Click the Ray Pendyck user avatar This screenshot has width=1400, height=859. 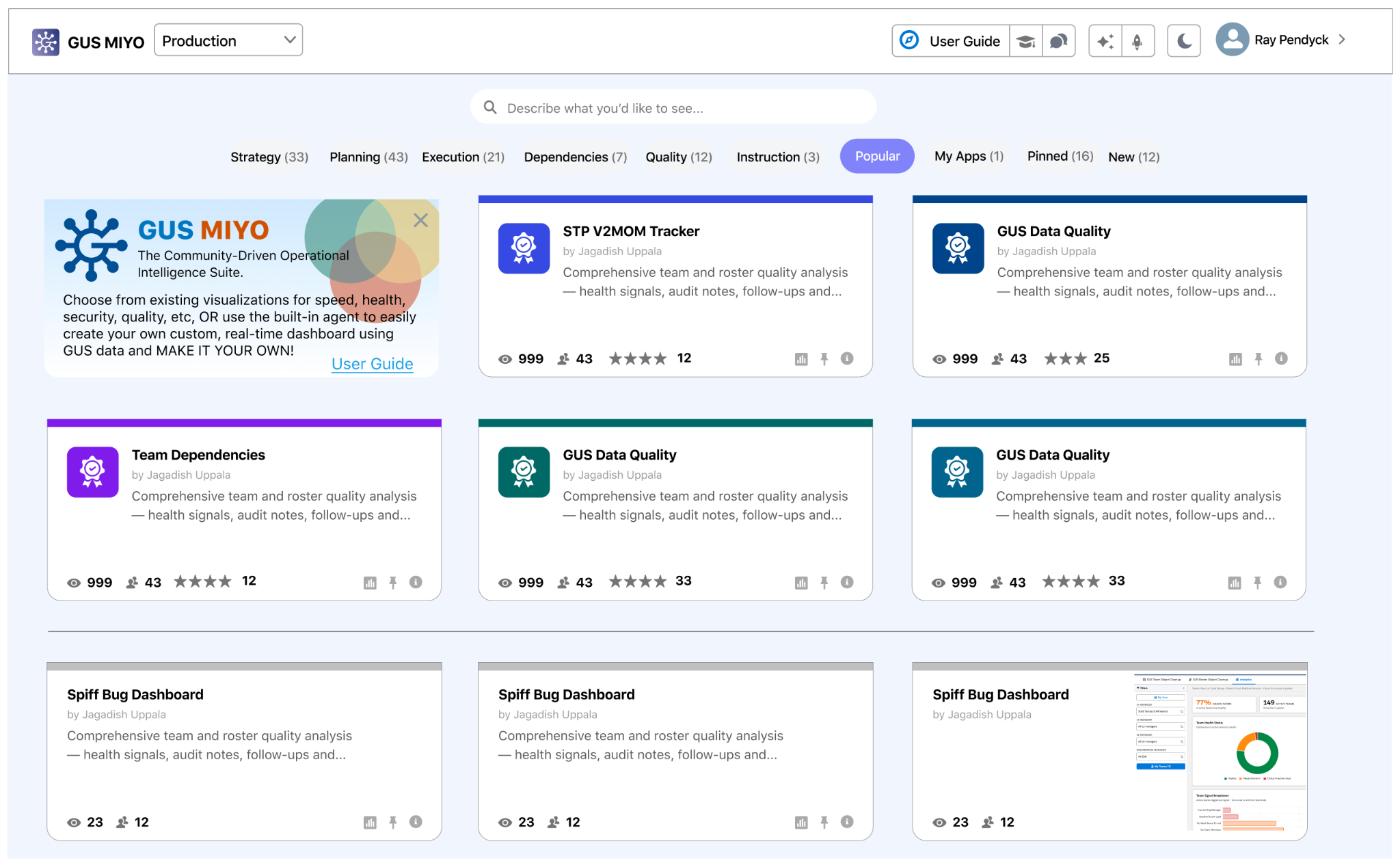tap(1233, 40)
